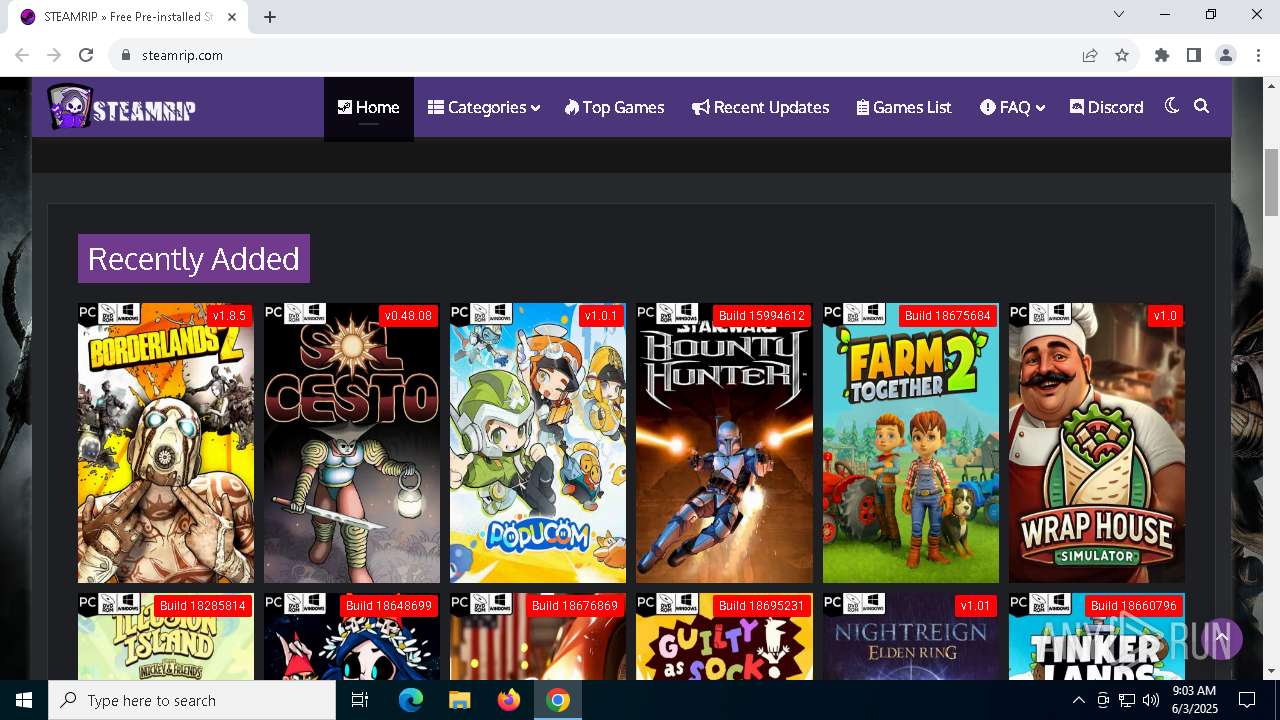Click the SteamRIP skull logo
The width and height of the screenshot is (1280, 720).
coord(121,107)
